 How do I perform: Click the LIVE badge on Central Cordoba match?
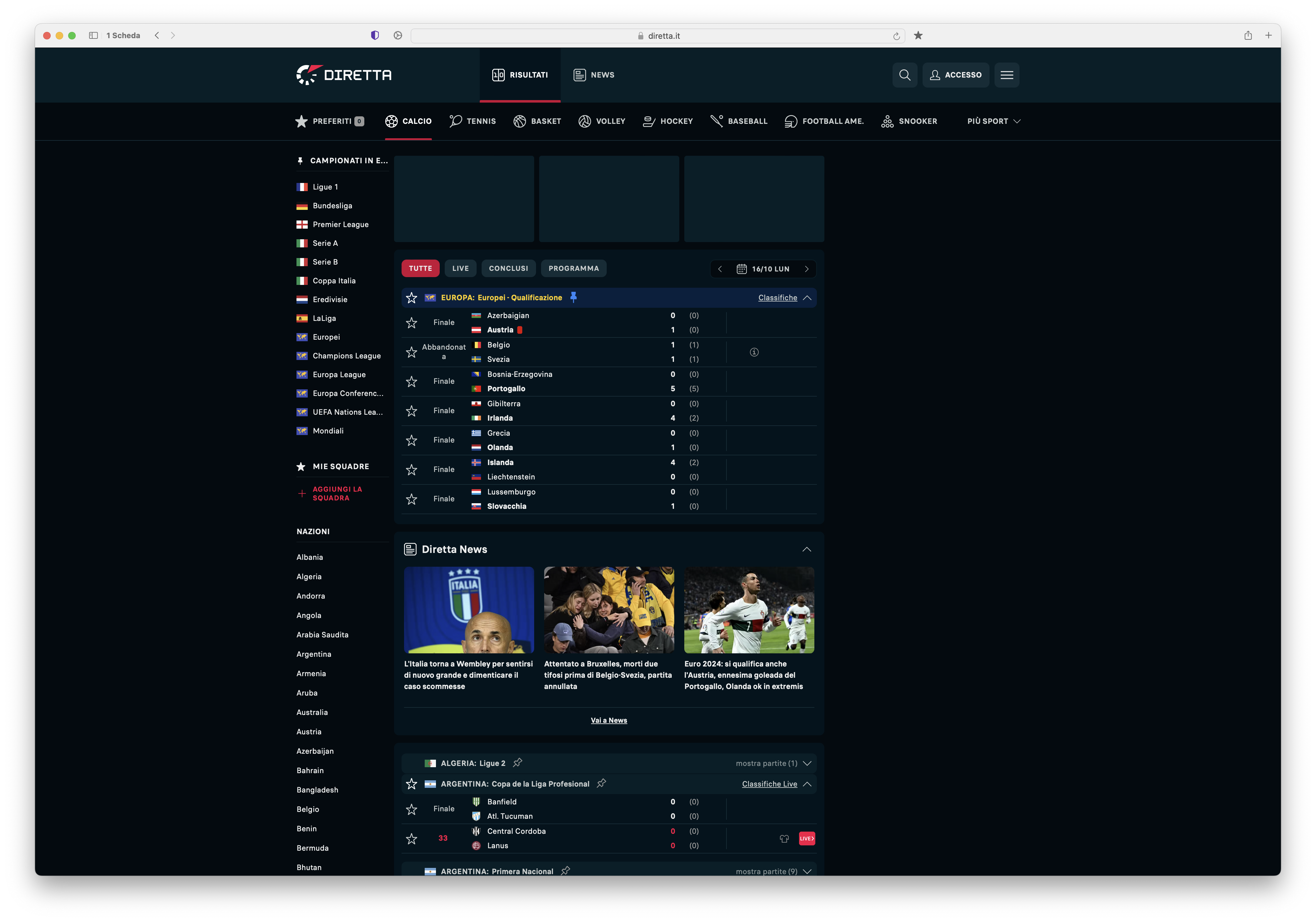pyautogui.click(x=807, y=838)
